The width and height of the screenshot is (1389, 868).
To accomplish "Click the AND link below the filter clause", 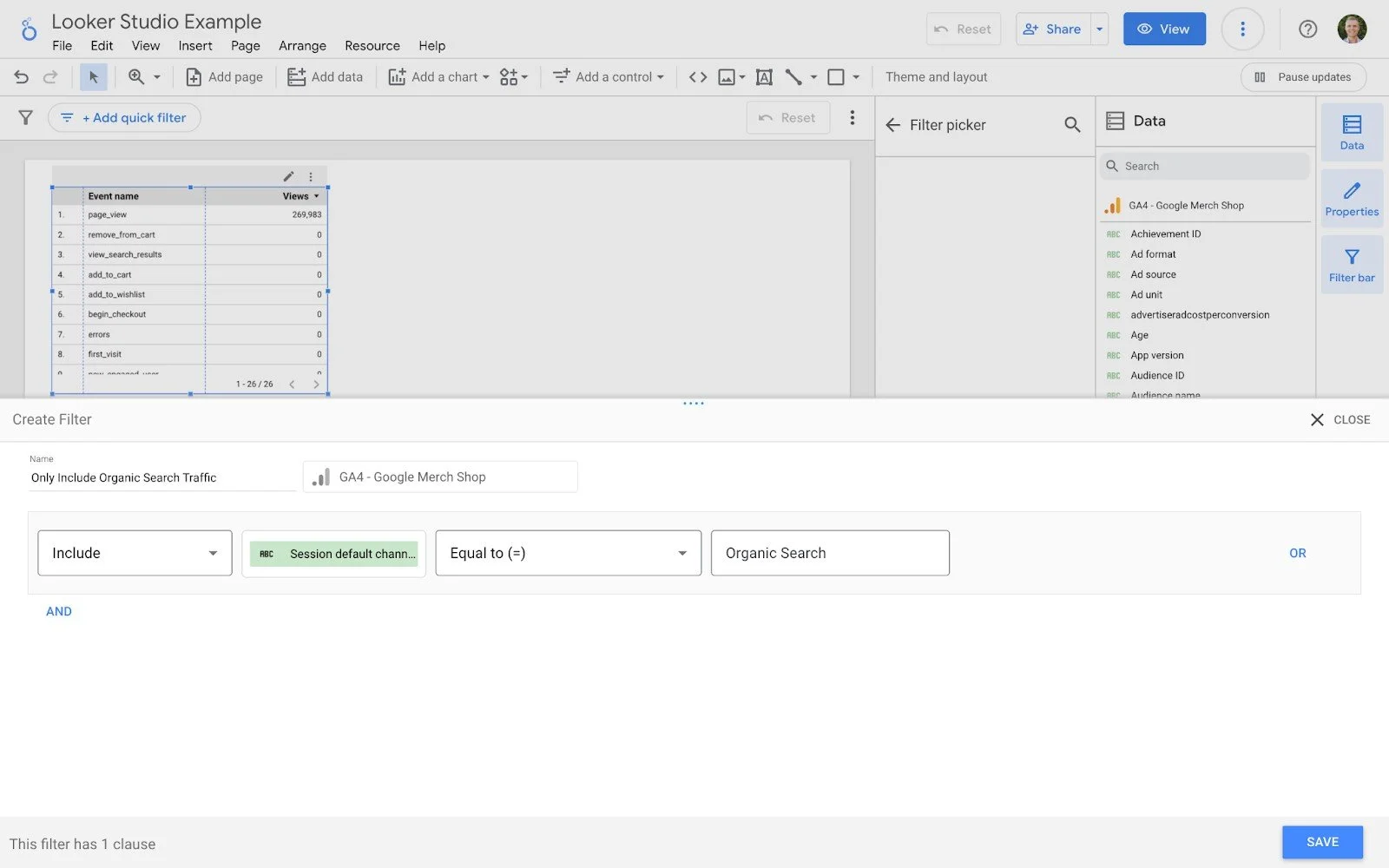I will tap(59, 611).
